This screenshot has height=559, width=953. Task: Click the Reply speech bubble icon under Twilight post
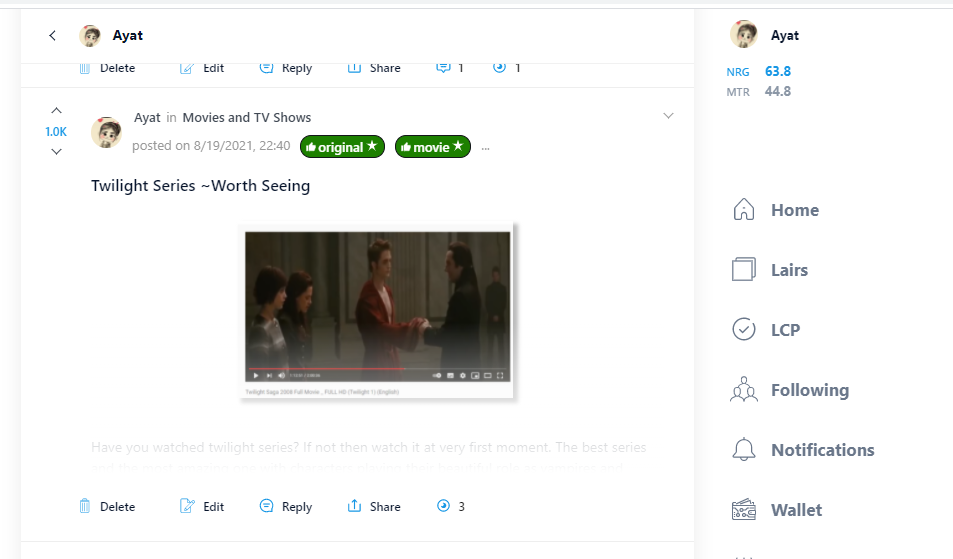[266, 506]
